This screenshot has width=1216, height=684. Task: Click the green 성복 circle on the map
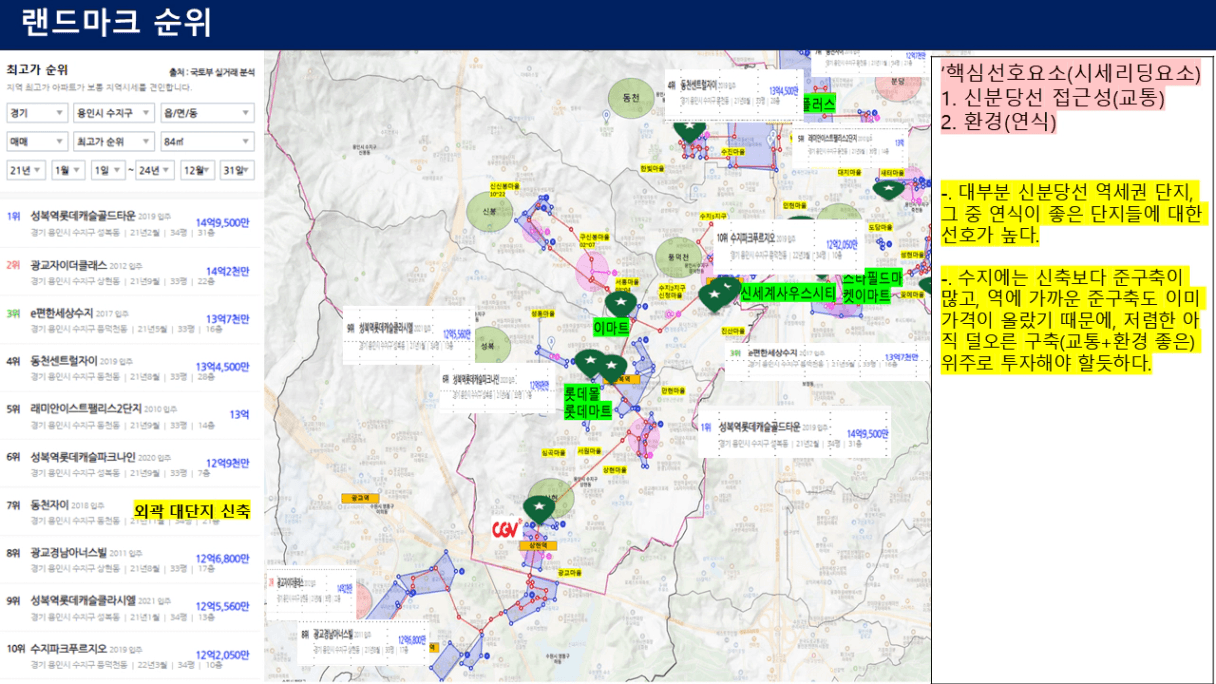click(x=490, y=345)
